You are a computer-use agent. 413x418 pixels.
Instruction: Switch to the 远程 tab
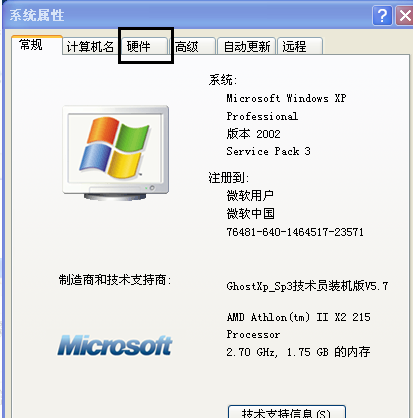click(x=300, y=46)
